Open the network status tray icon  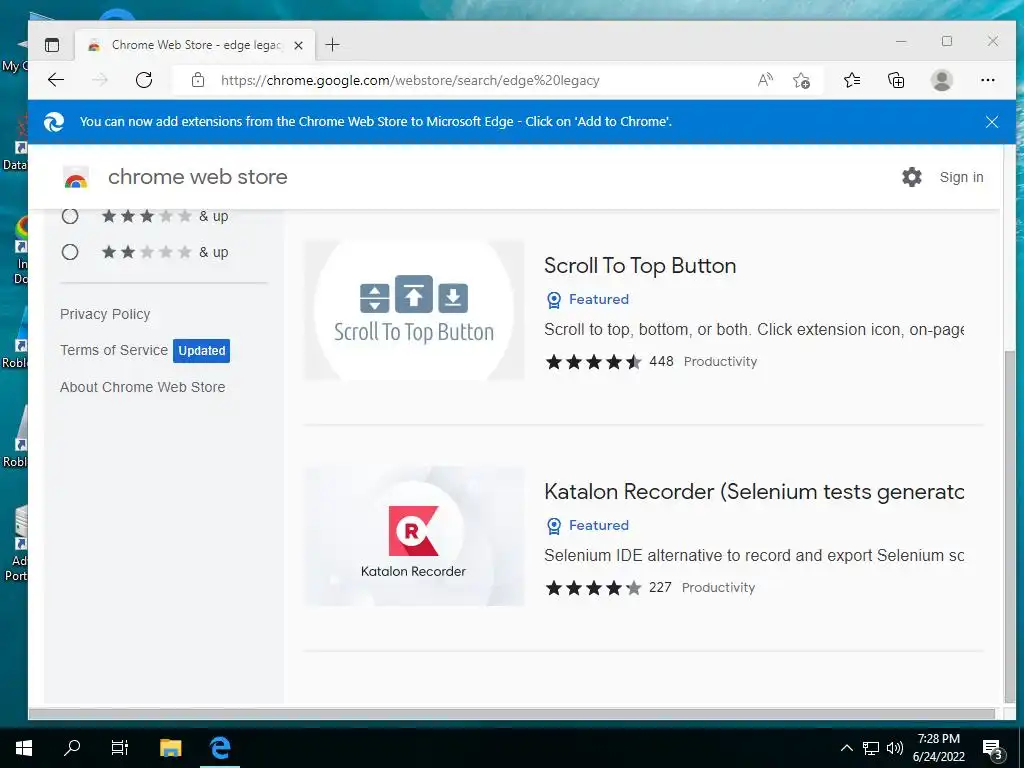pos(871,748)
